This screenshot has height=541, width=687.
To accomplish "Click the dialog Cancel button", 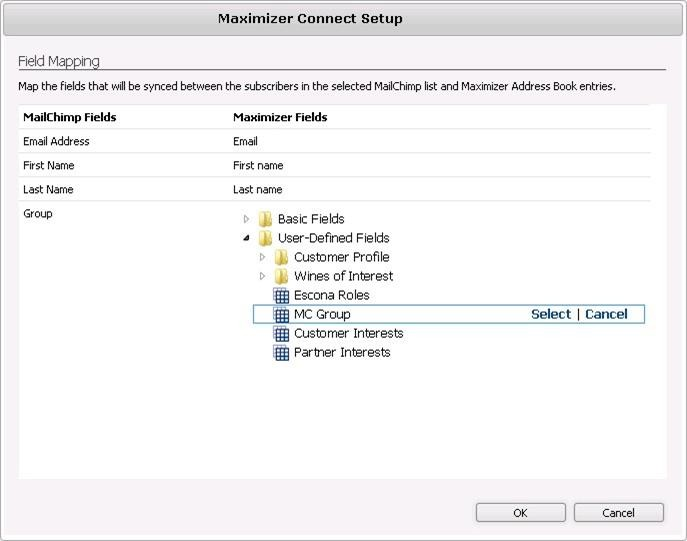I will (618, 513).
